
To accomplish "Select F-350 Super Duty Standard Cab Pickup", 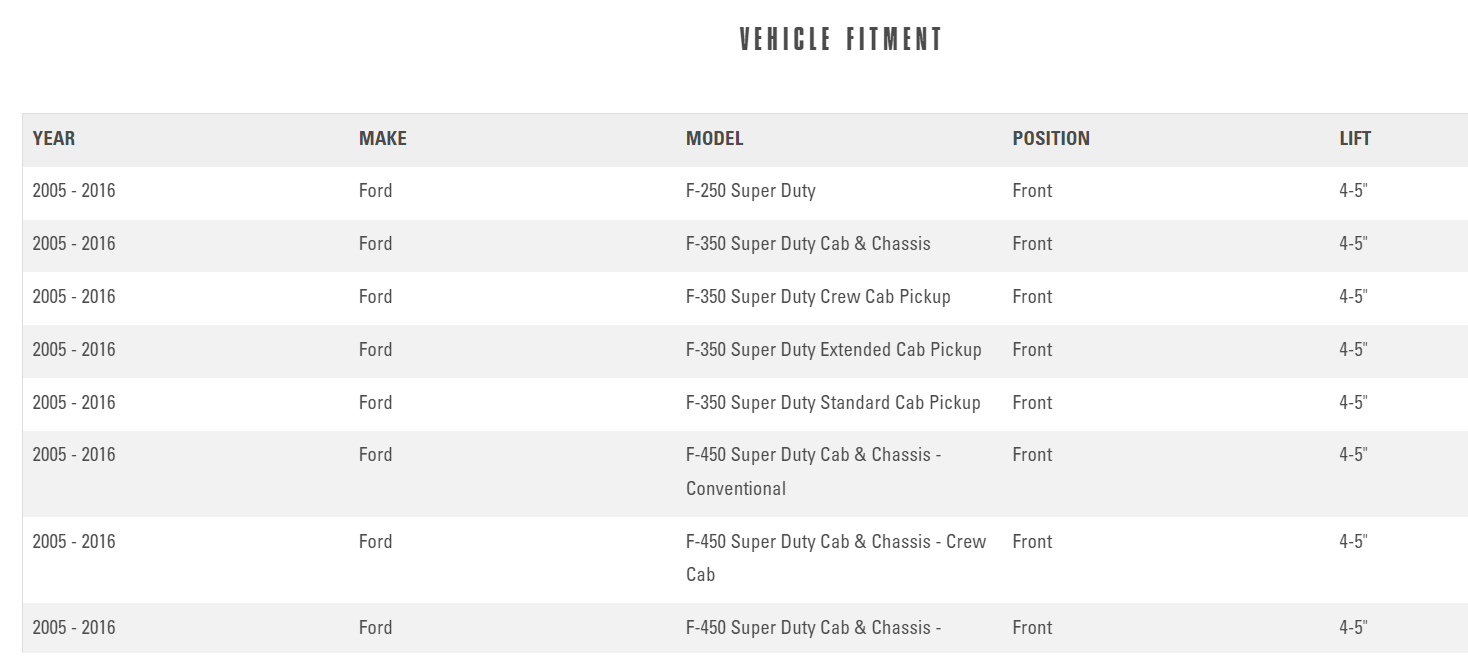I will (x=833, y=403).
